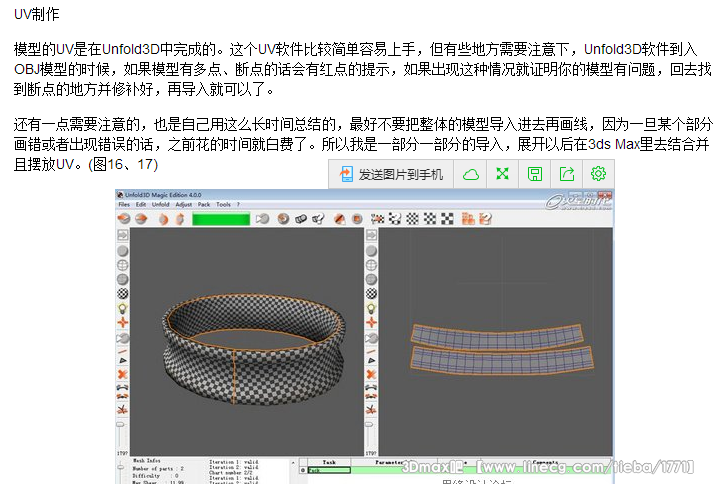723x484 pixels.
Task: Open the Files menu in Unfold3D
Action: [124, 204]
